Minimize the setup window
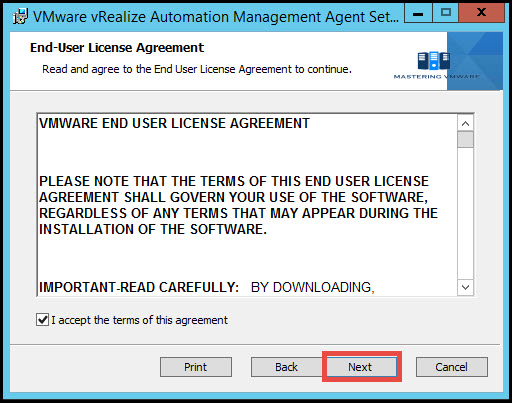The image size is (512, 403). tap(418, 13)
